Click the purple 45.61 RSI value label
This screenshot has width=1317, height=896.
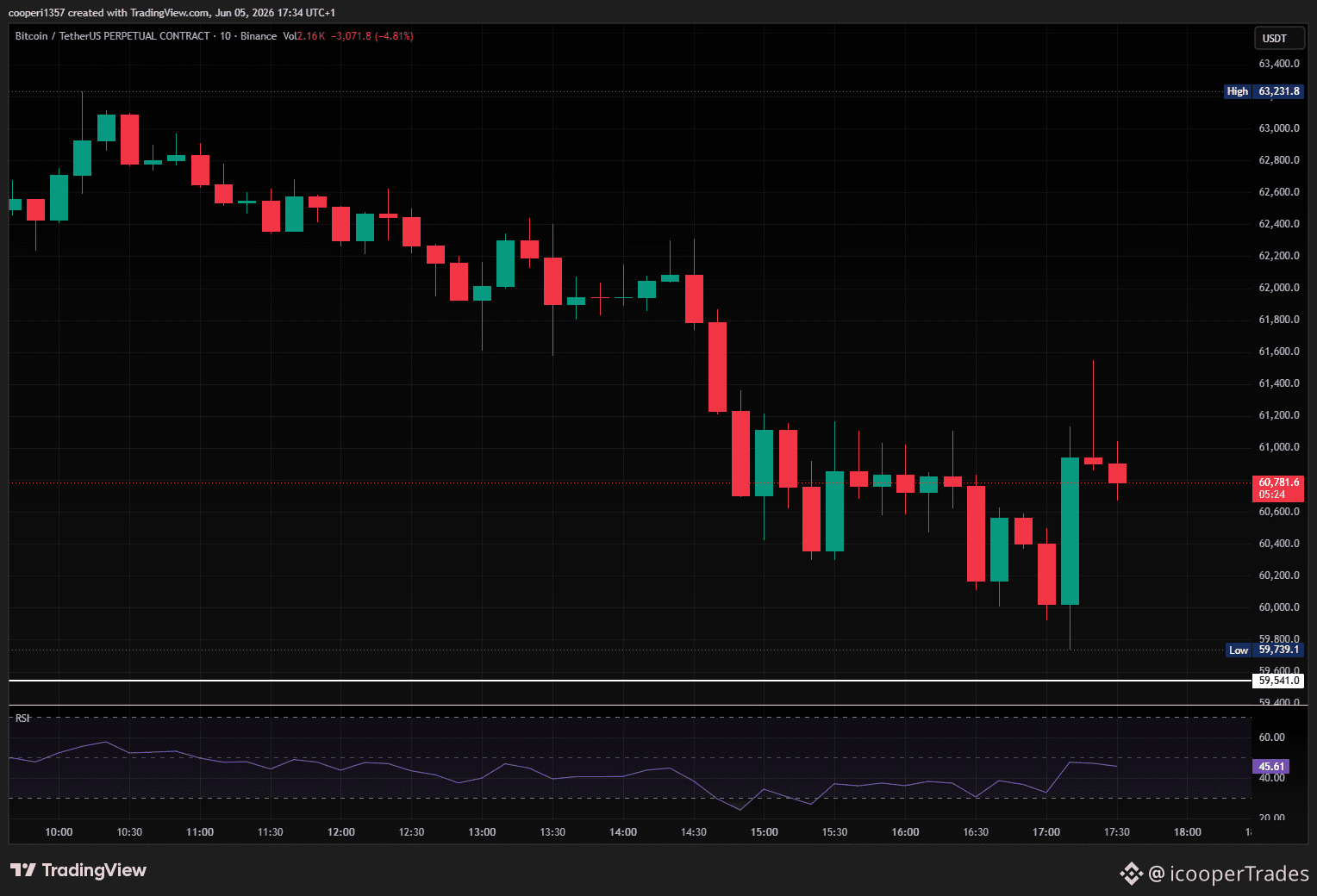click(1272, 766)
